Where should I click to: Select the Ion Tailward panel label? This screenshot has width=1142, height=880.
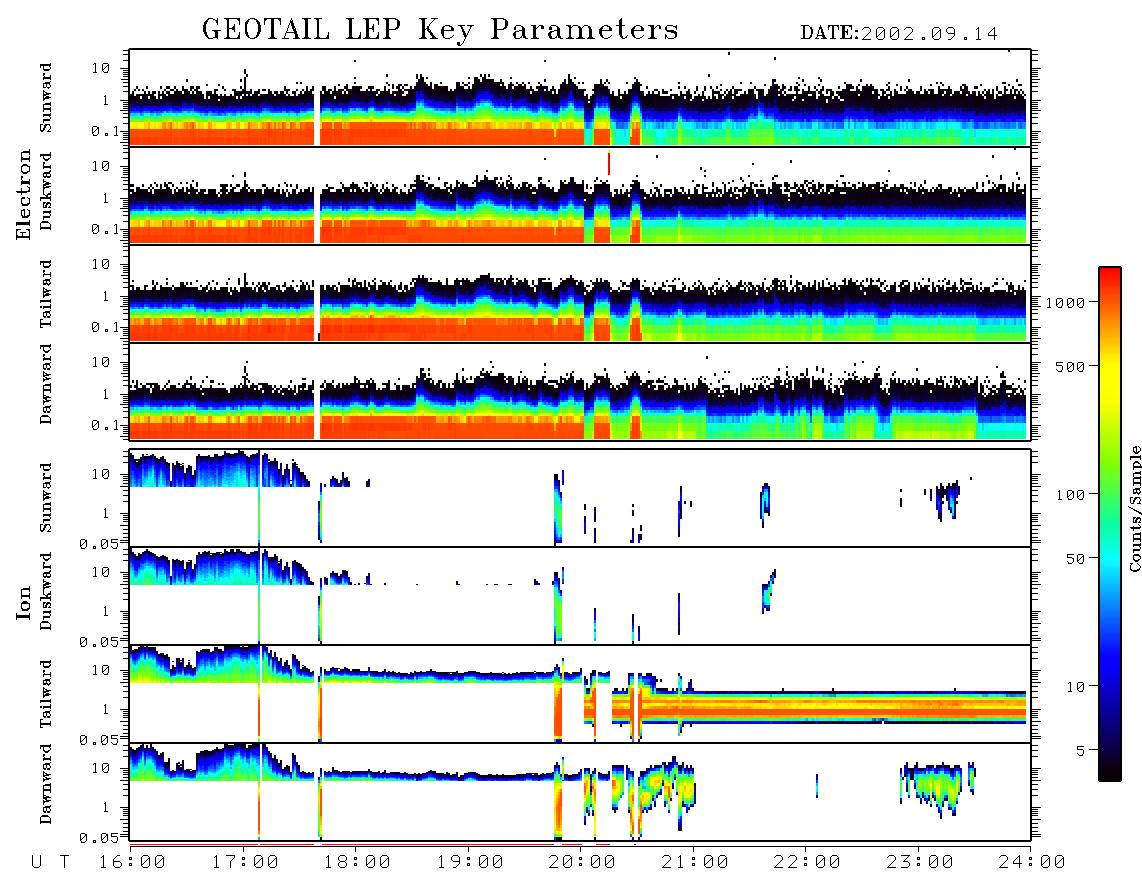pyautogui.click(x=46, y=694)
